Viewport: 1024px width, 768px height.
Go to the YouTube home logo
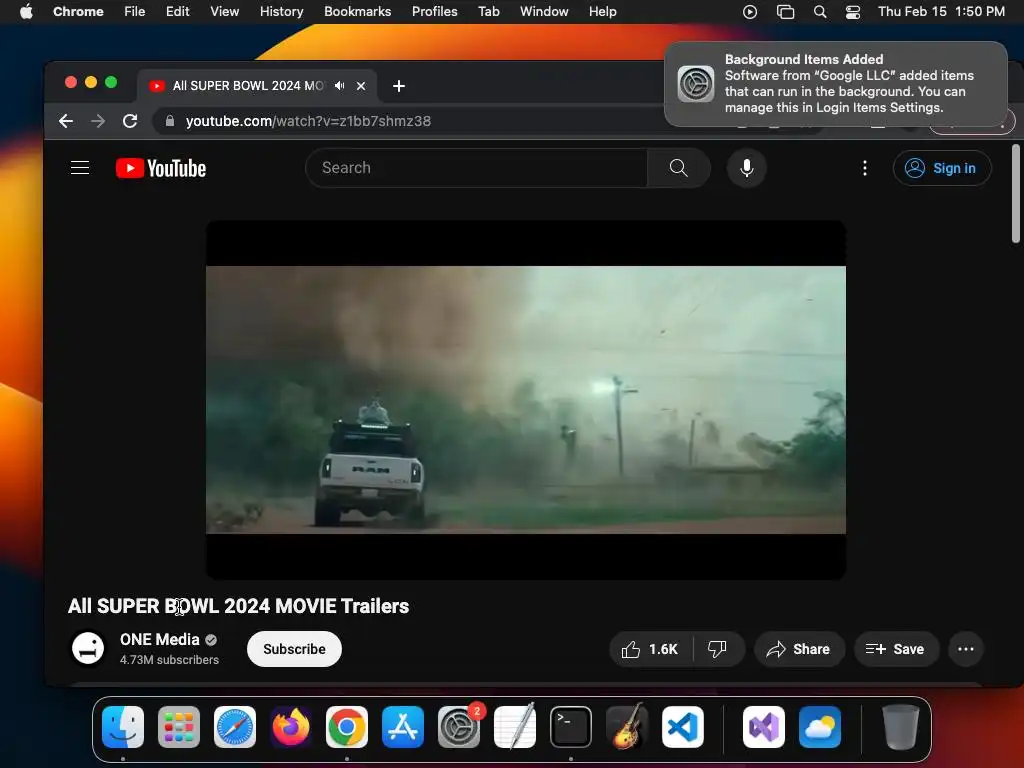click(x=161, y=168)
